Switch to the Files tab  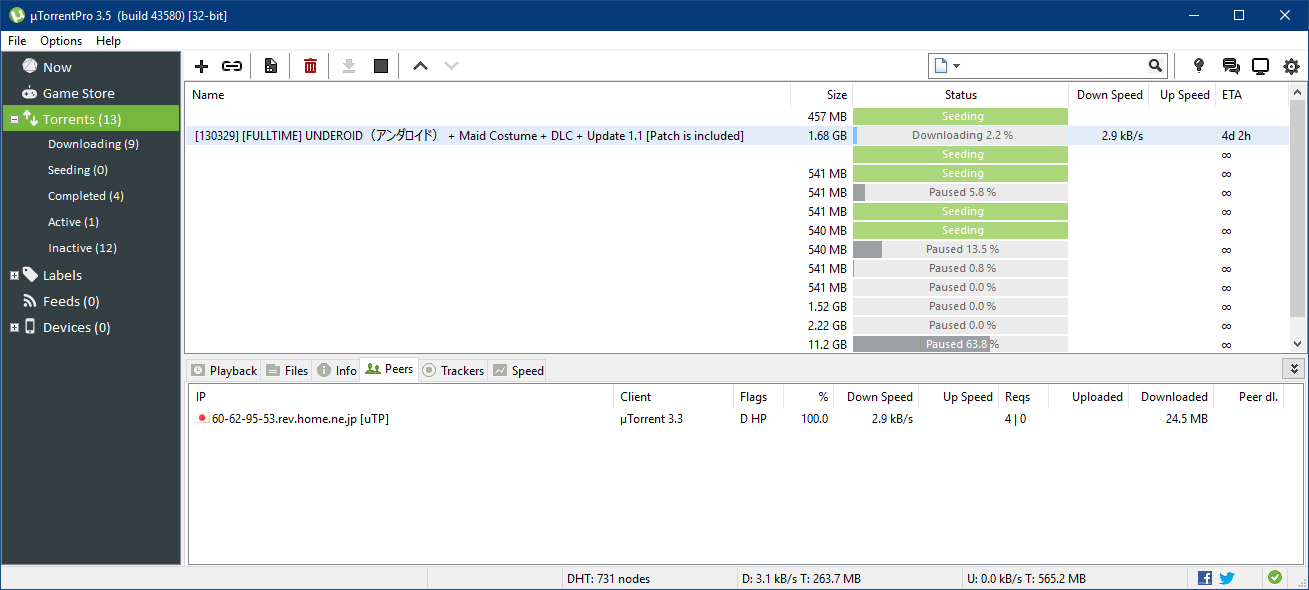[287, 370]
